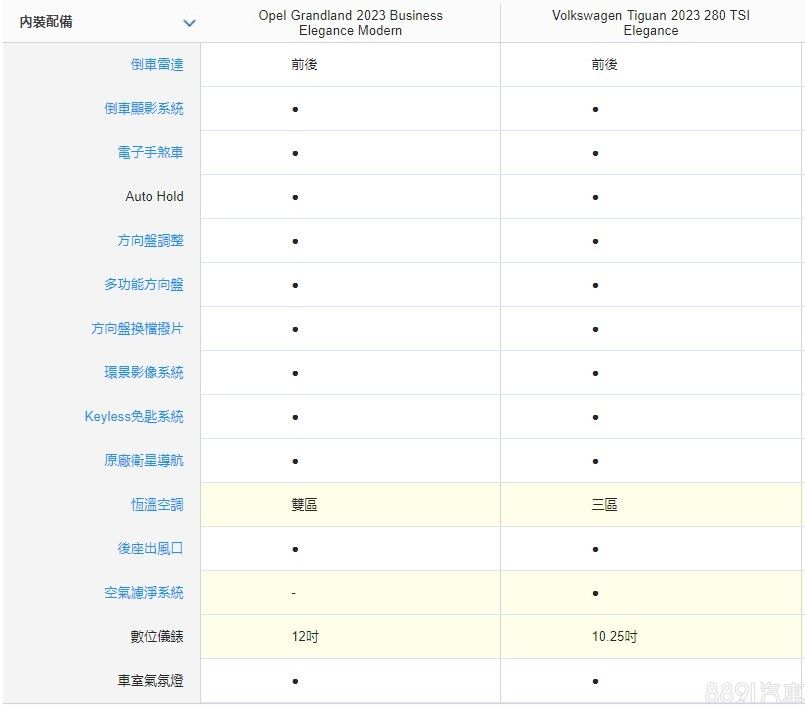Click the 電子手煞車 link
This screenshot has height=705, width=805.
(x=150, y=153)
